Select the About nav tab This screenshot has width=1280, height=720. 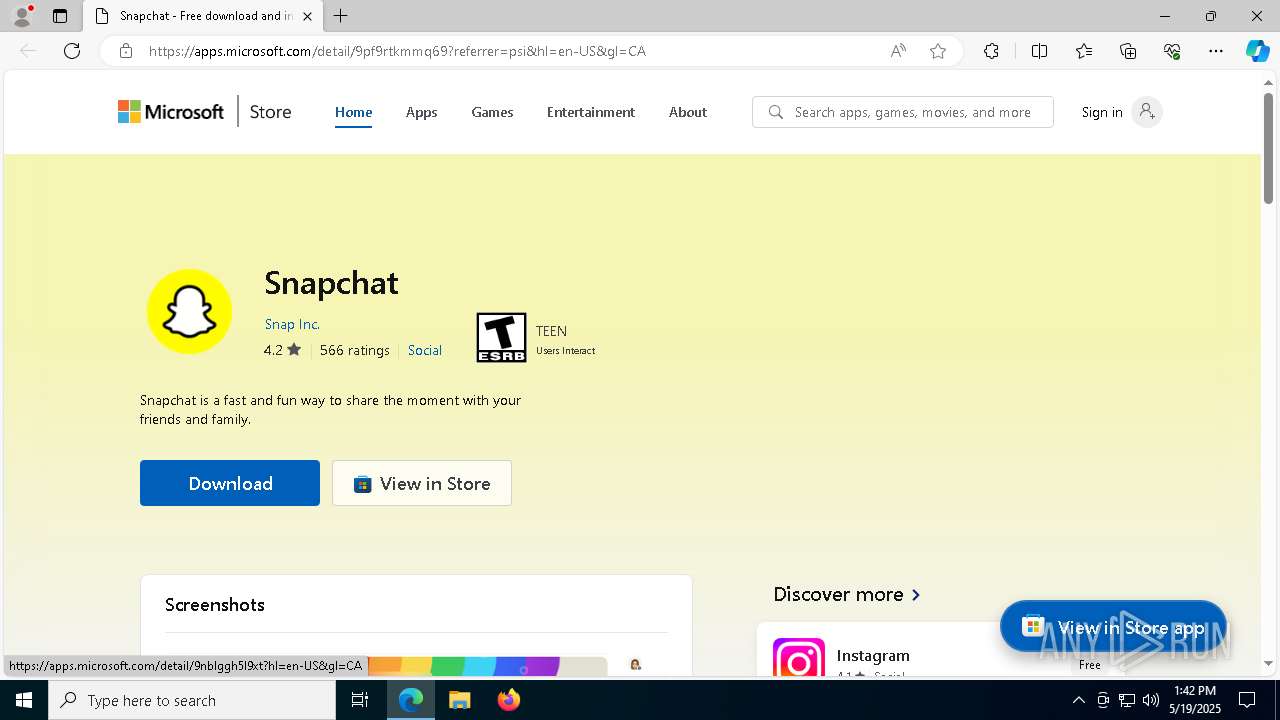click(x=687, y=112)
